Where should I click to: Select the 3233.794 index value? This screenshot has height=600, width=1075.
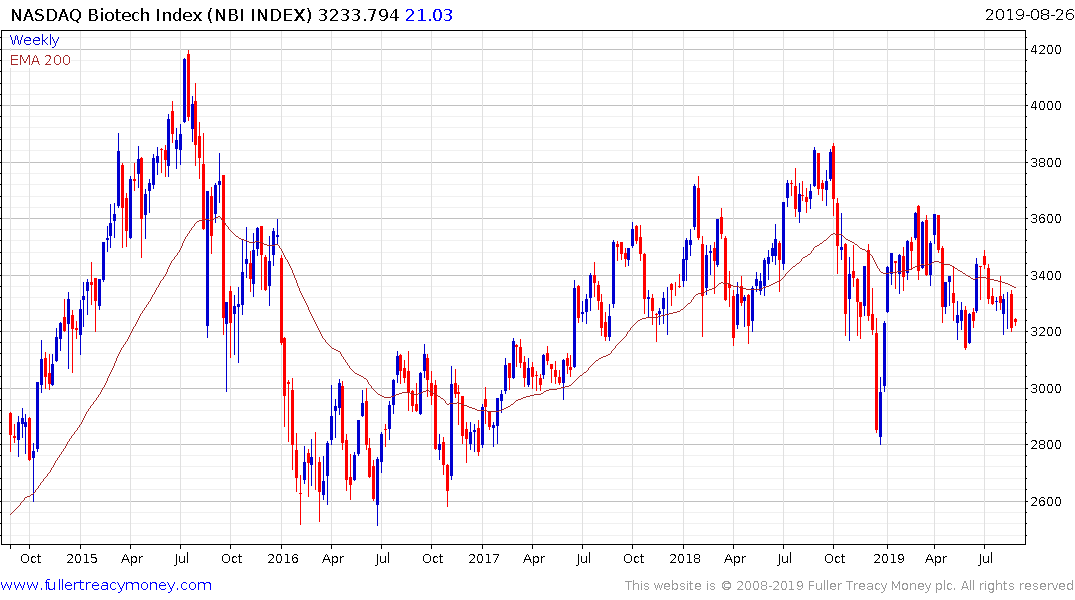tap(359, 15)
